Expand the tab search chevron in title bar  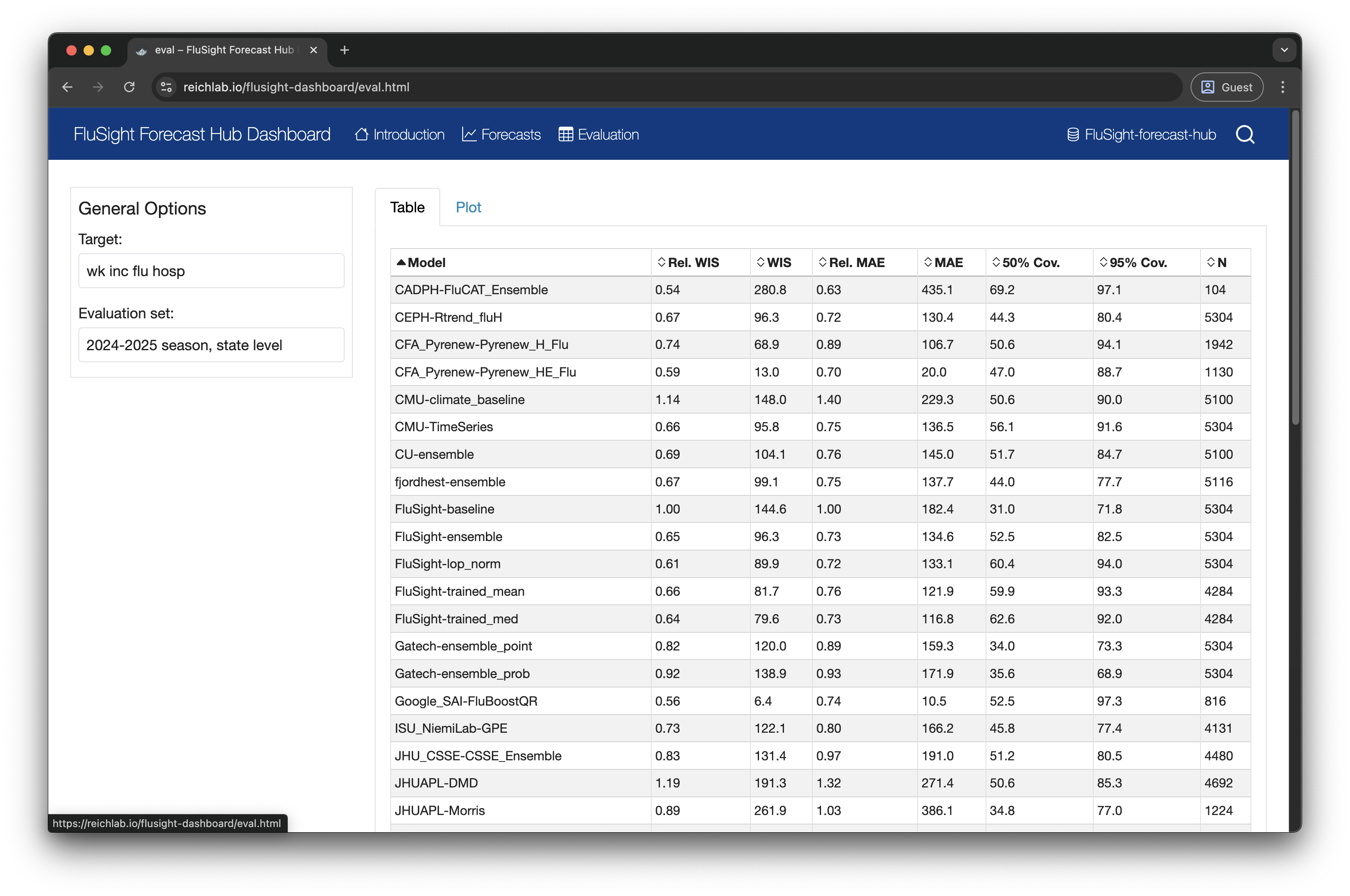1284,50
